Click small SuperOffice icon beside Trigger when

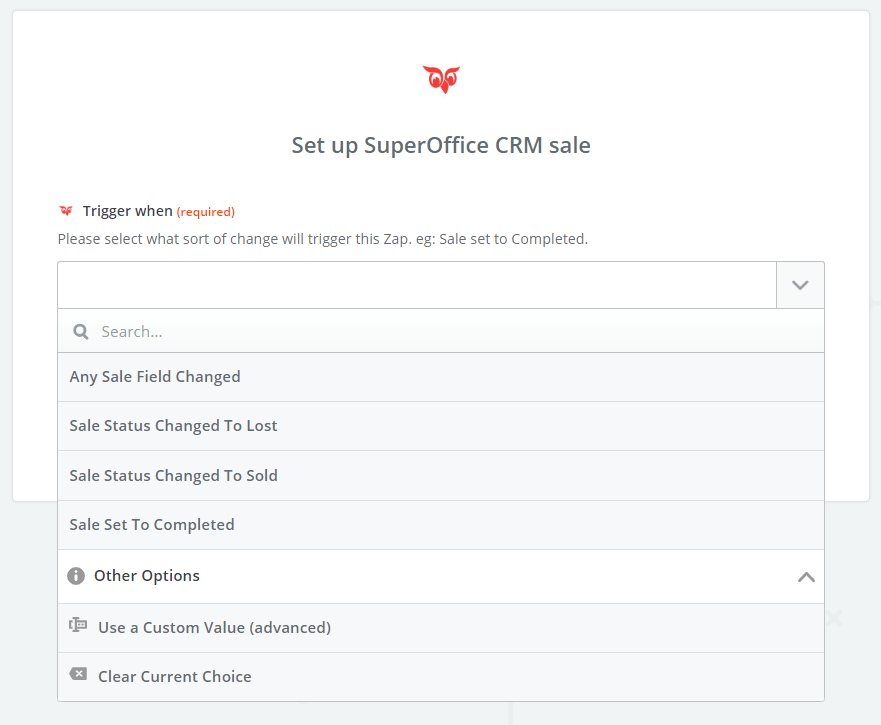tap(66, 211)
